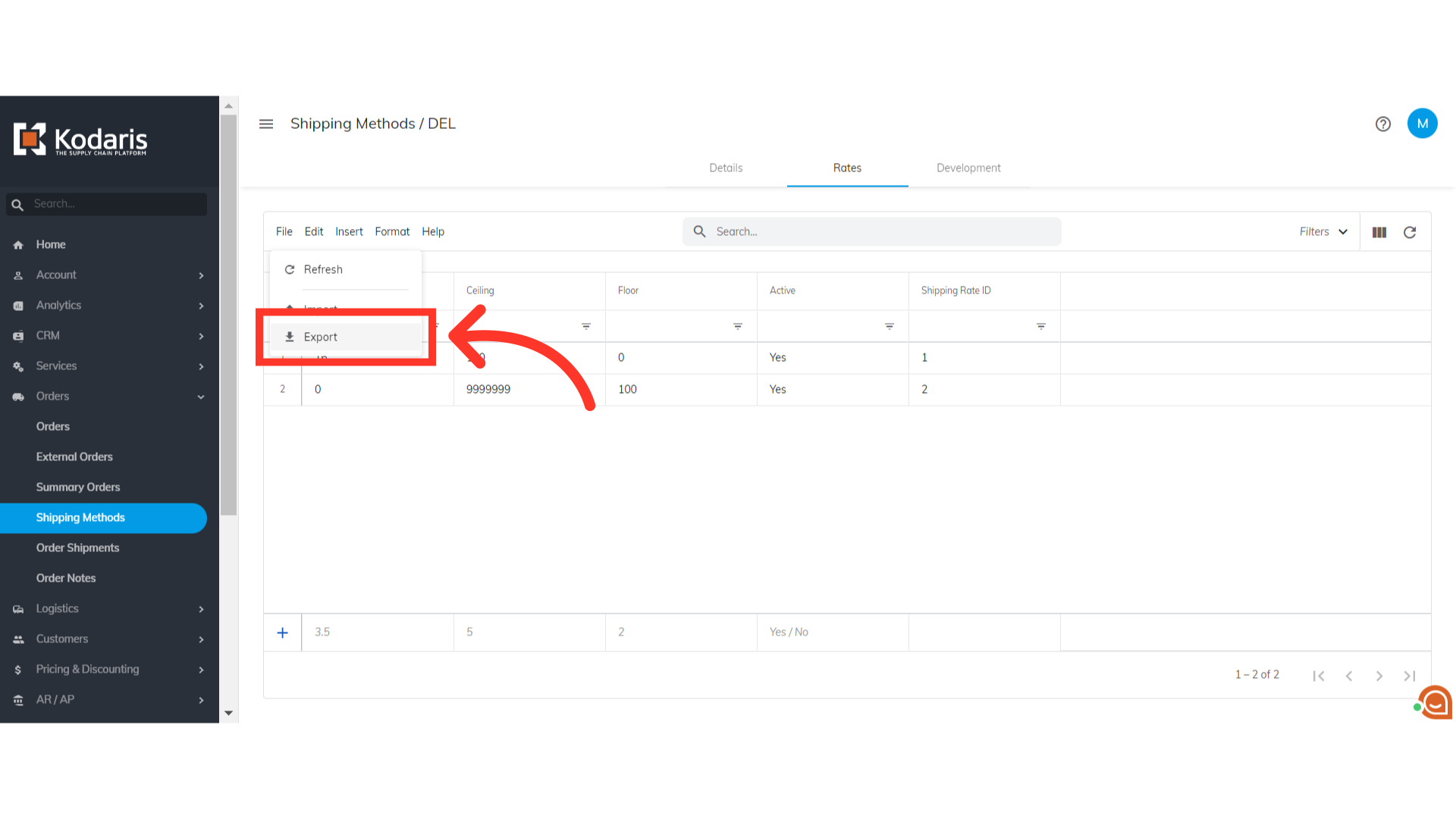Click the plus icon to add row
Viewport: 1456px width, 819px height.
282,632
